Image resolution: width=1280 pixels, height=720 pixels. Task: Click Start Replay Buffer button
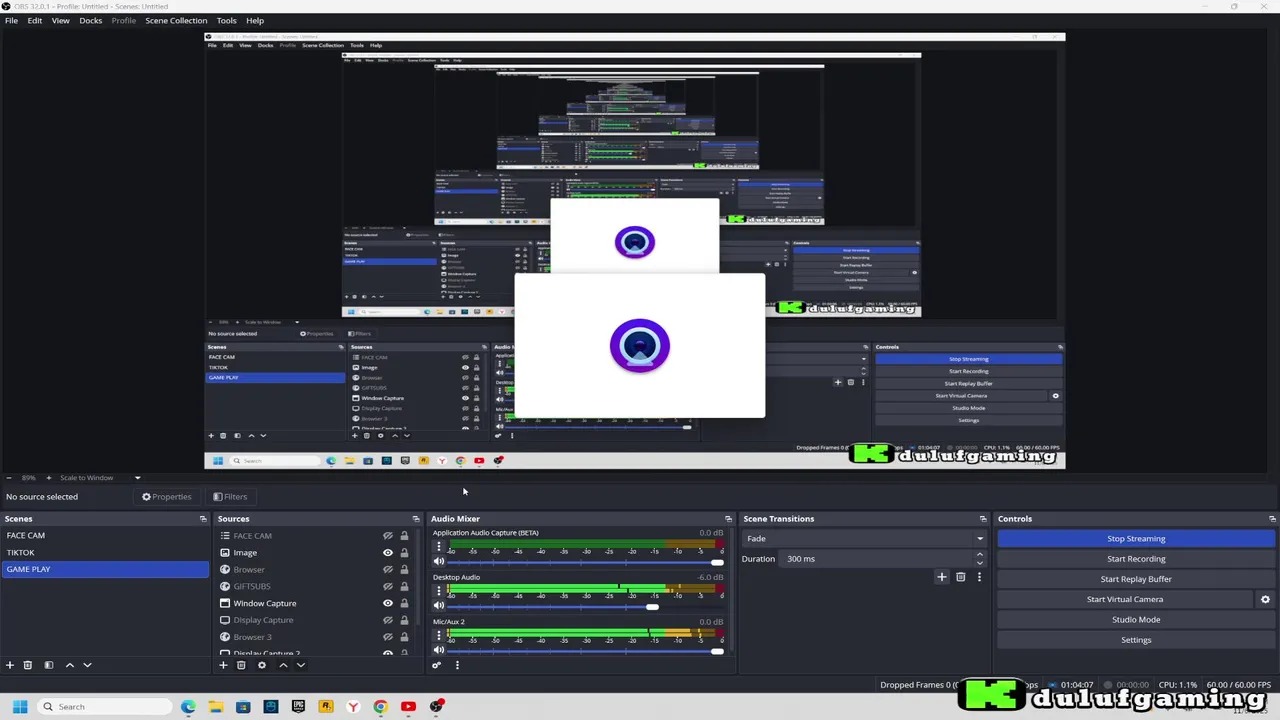pyautogui.click(x=1136, y=579)
